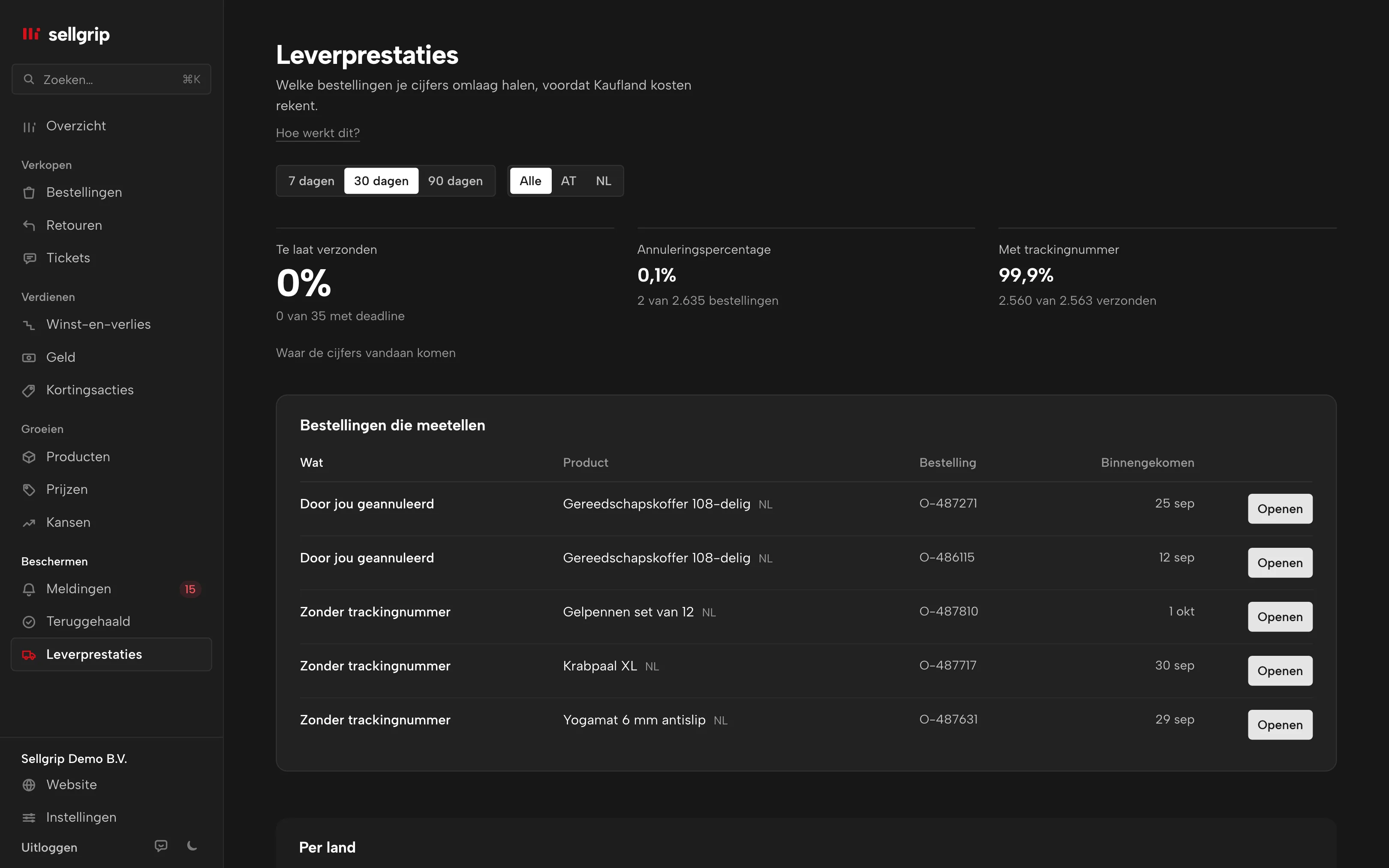Open the feedback chat icon beside Uitloggen
This screenshot has height=868, width=1389.
coord(161,846)
